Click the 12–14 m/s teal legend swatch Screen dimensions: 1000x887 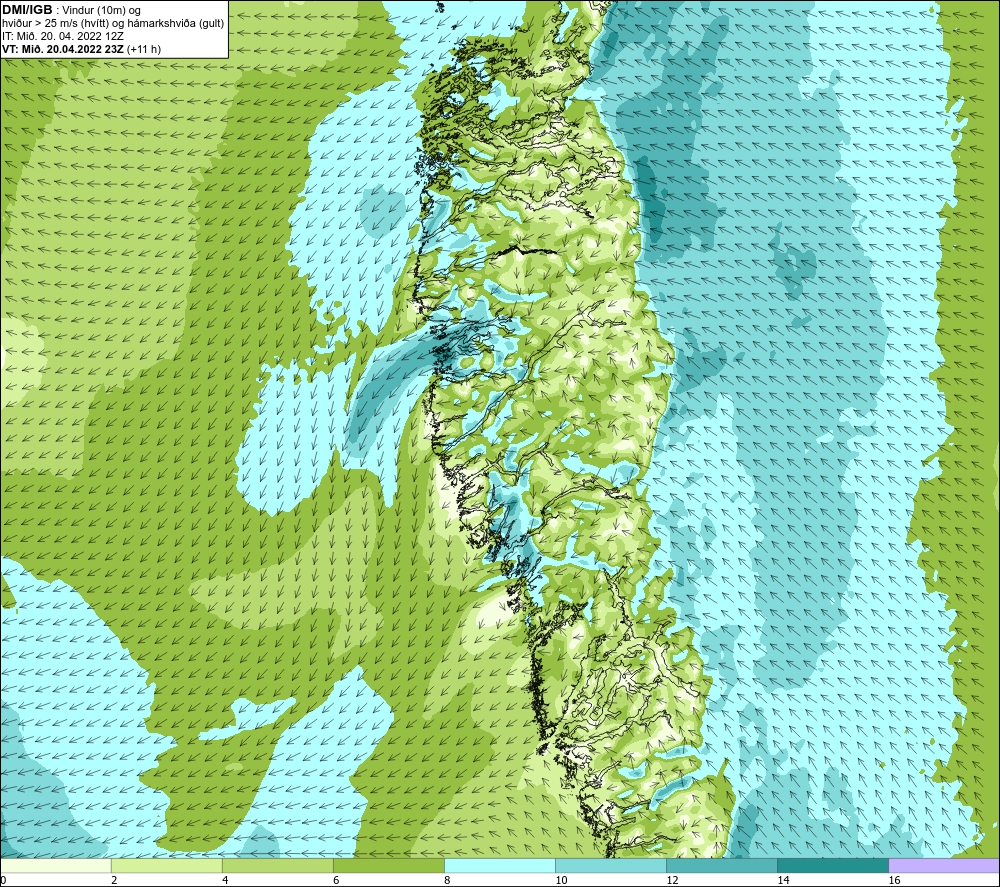[x=722, y=865]
